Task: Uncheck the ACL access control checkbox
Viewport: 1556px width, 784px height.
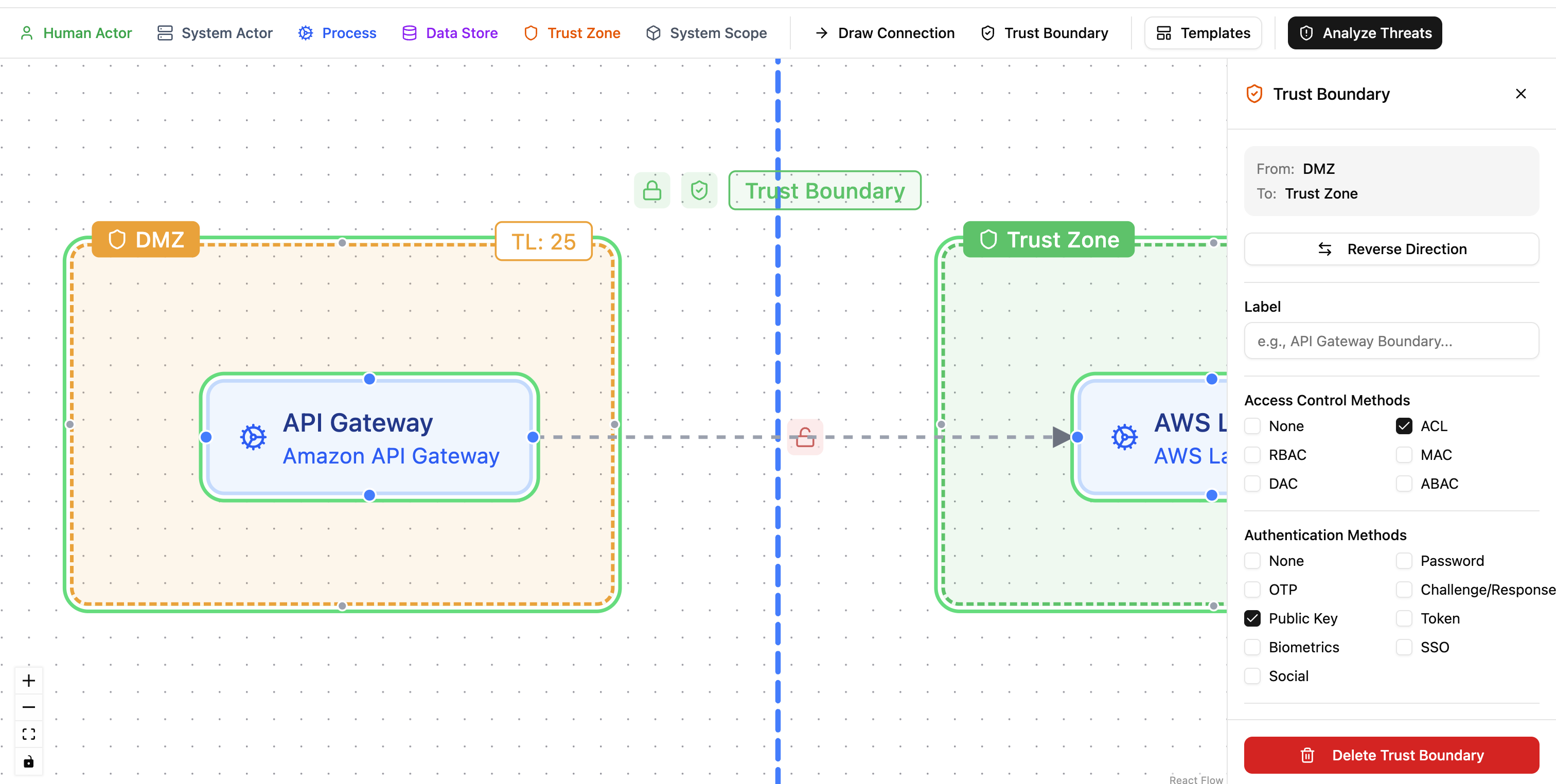Action: (1404, 426)
